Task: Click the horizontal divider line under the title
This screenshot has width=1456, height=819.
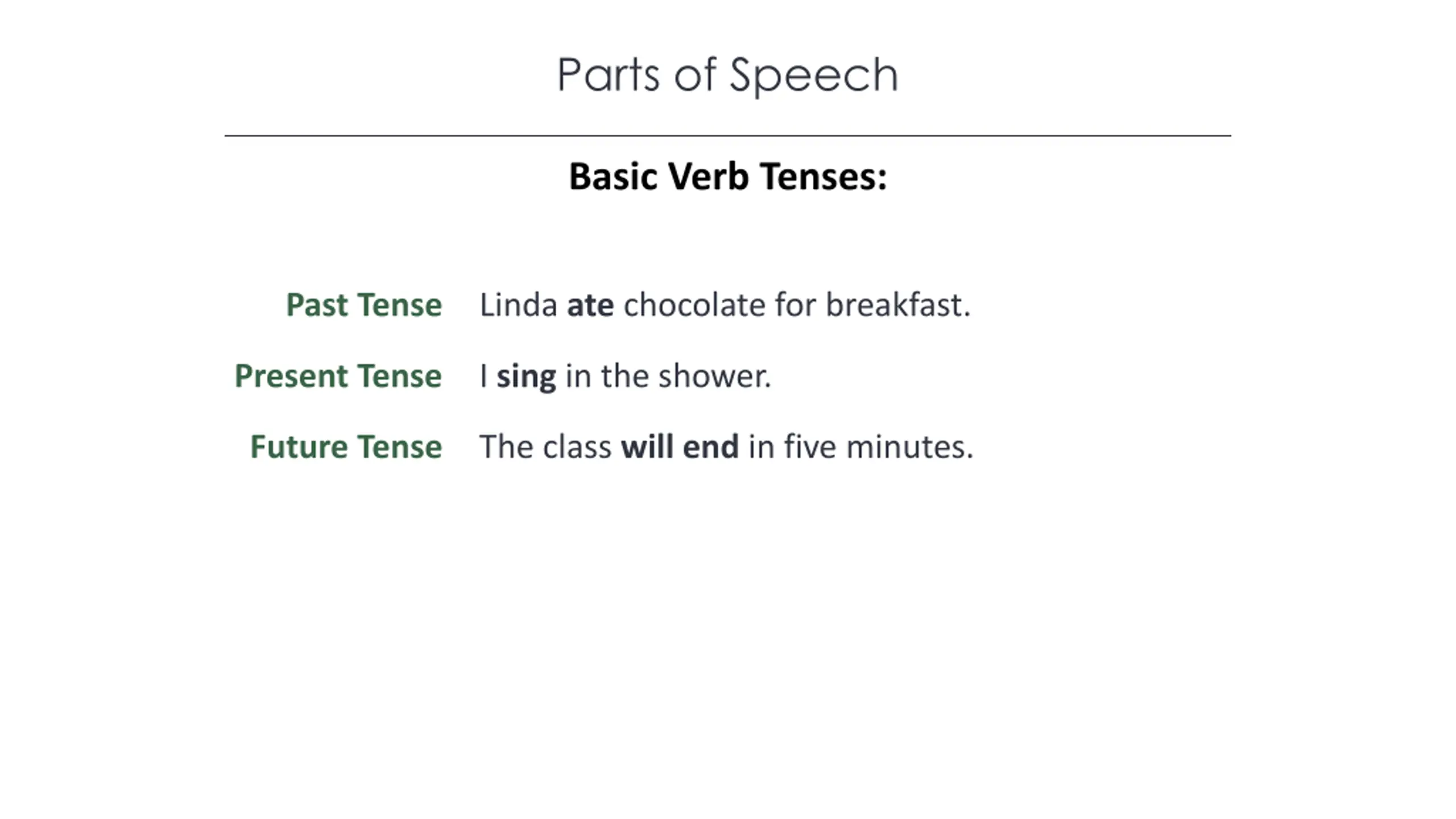Action: click(x=727, y=135)
